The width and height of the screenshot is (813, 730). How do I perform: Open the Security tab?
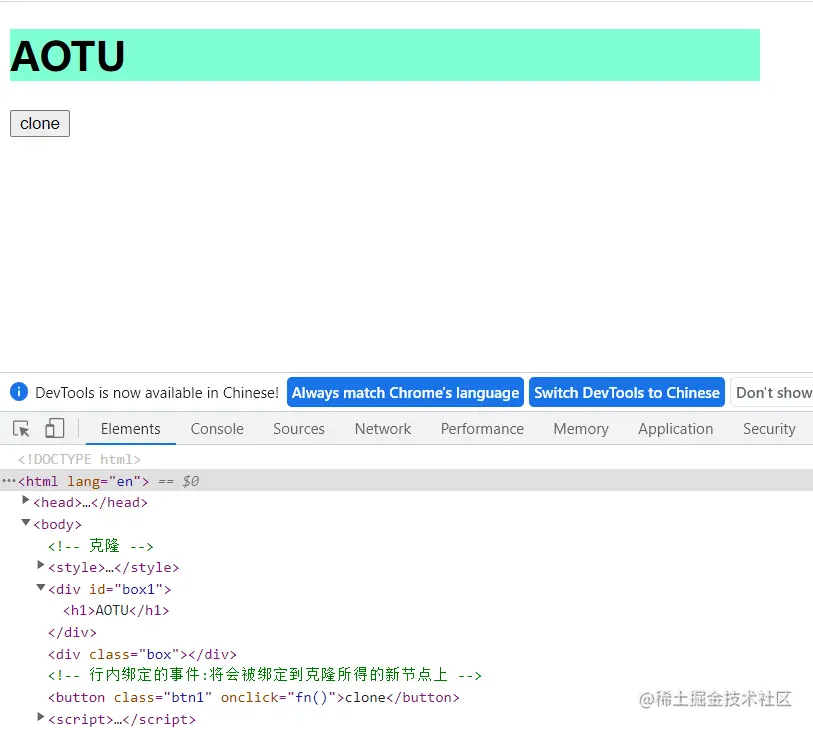point(769,429)
